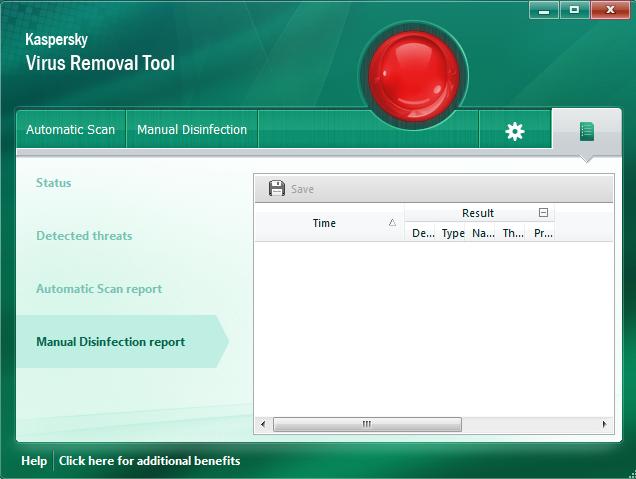Click the Result group header

click(x=479, y=213)
